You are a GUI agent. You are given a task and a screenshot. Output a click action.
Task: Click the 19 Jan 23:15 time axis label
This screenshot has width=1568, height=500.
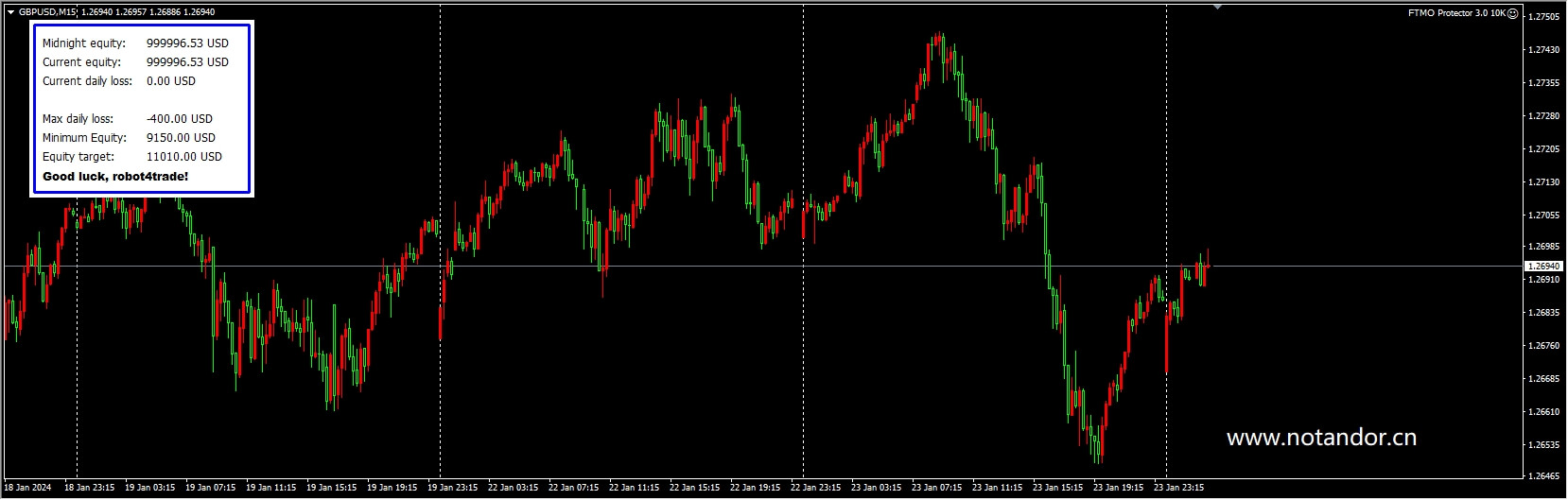point(452,488)
